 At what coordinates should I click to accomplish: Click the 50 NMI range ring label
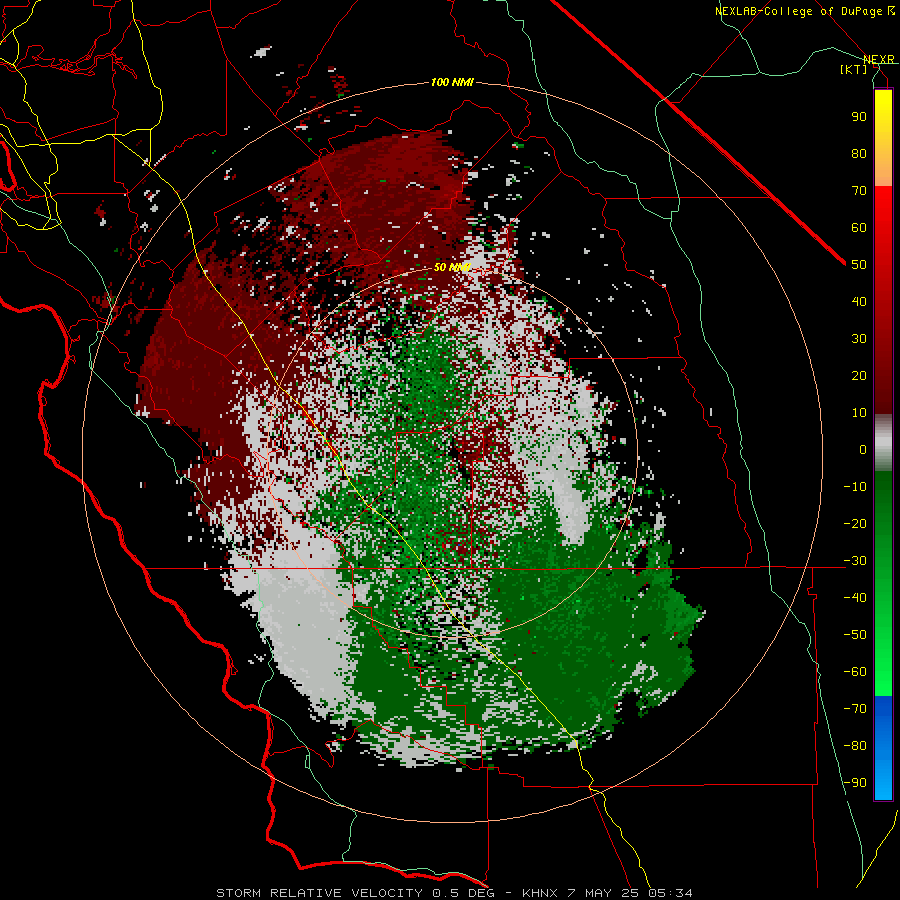(x=452, y=267)
